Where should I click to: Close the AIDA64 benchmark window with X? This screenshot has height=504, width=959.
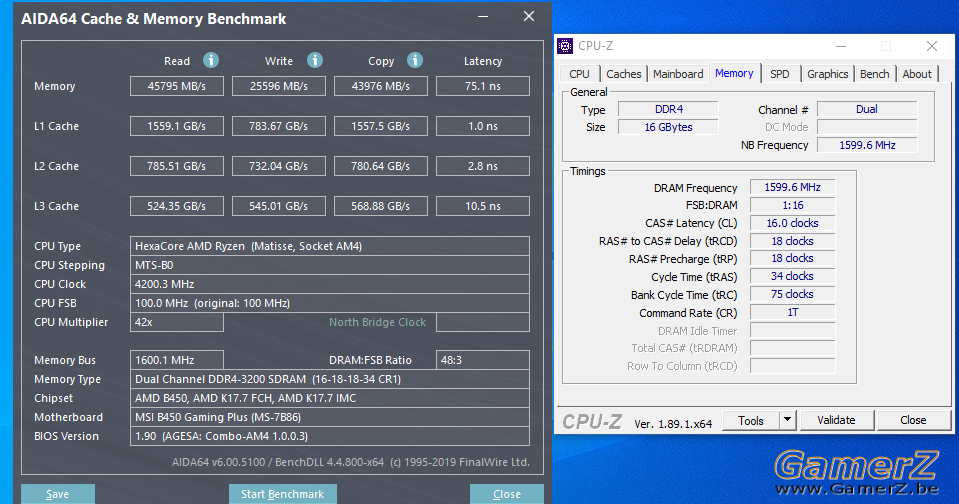click(529, 17)
